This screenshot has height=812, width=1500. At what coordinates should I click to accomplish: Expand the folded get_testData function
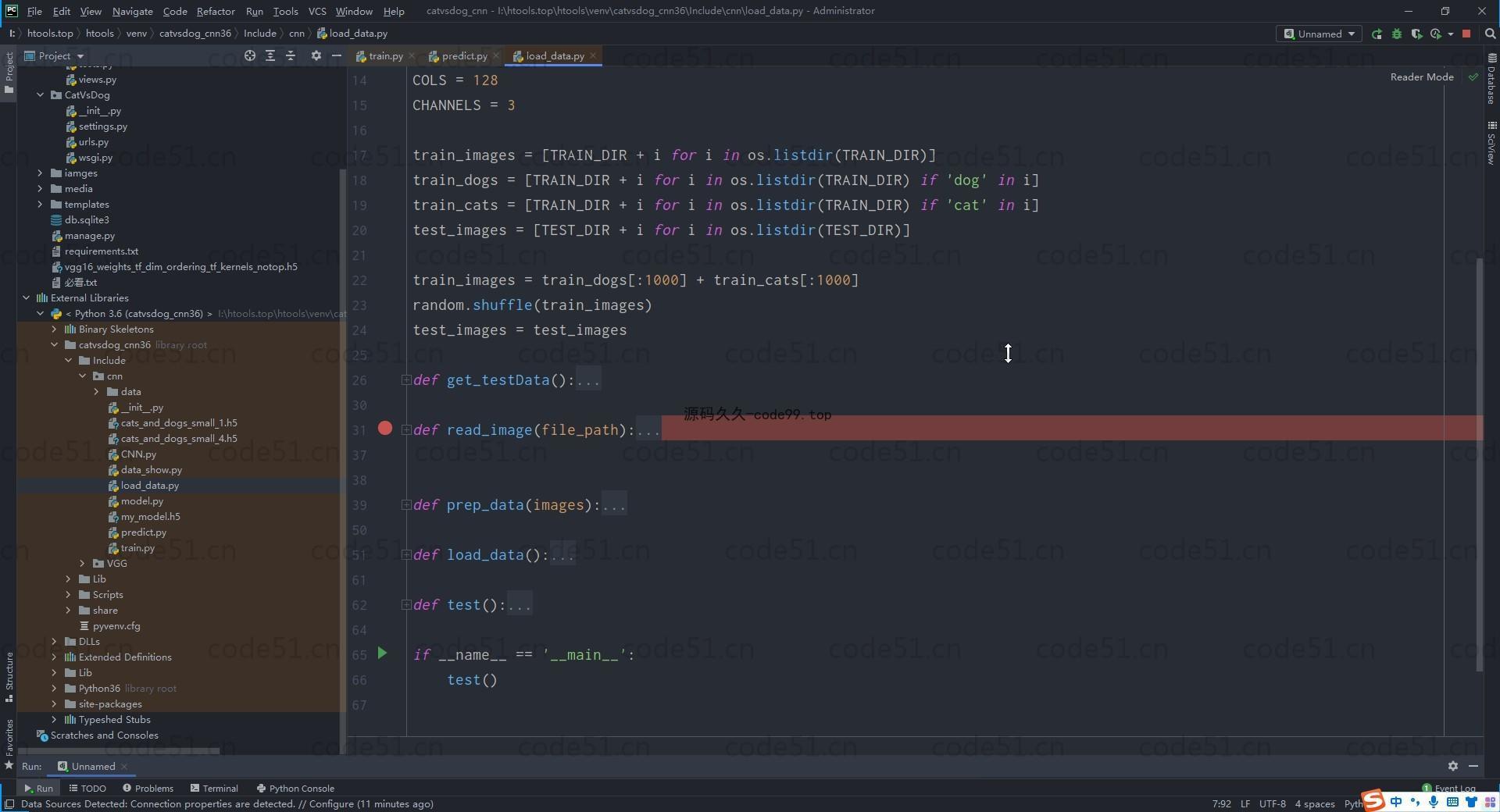(x=406, y=380)
